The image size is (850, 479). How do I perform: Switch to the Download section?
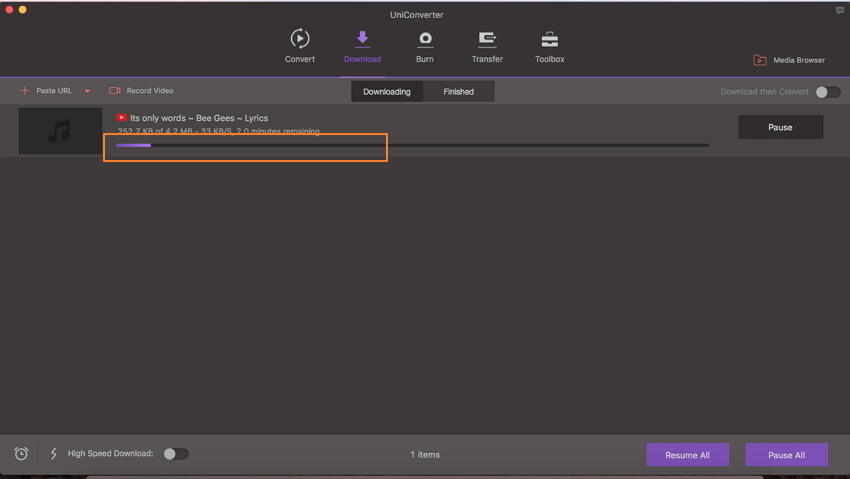pyautogui.click(x=362, y=46)
